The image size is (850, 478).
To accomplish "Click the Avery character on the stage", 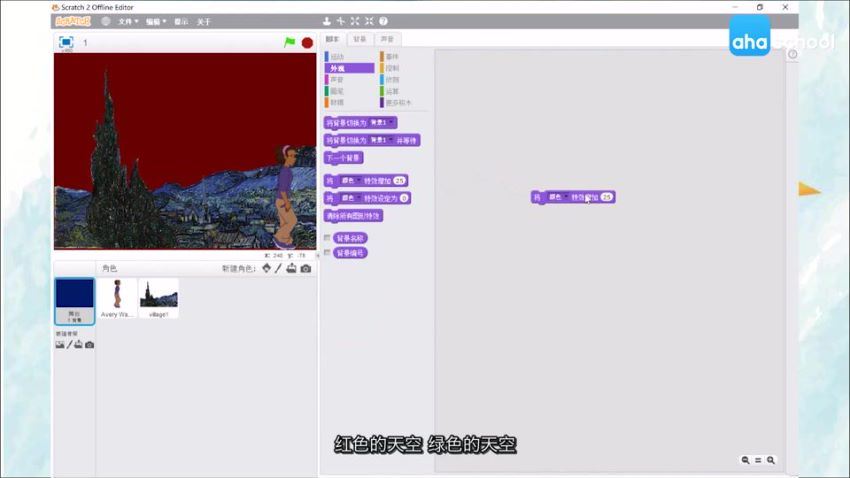I will 286,195.
